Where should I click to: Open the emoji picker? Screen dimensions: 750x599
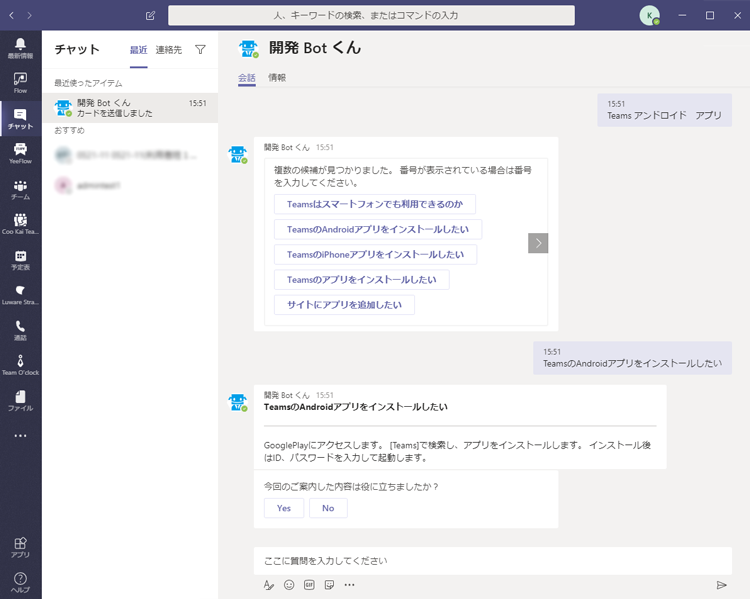coord(289,585)
